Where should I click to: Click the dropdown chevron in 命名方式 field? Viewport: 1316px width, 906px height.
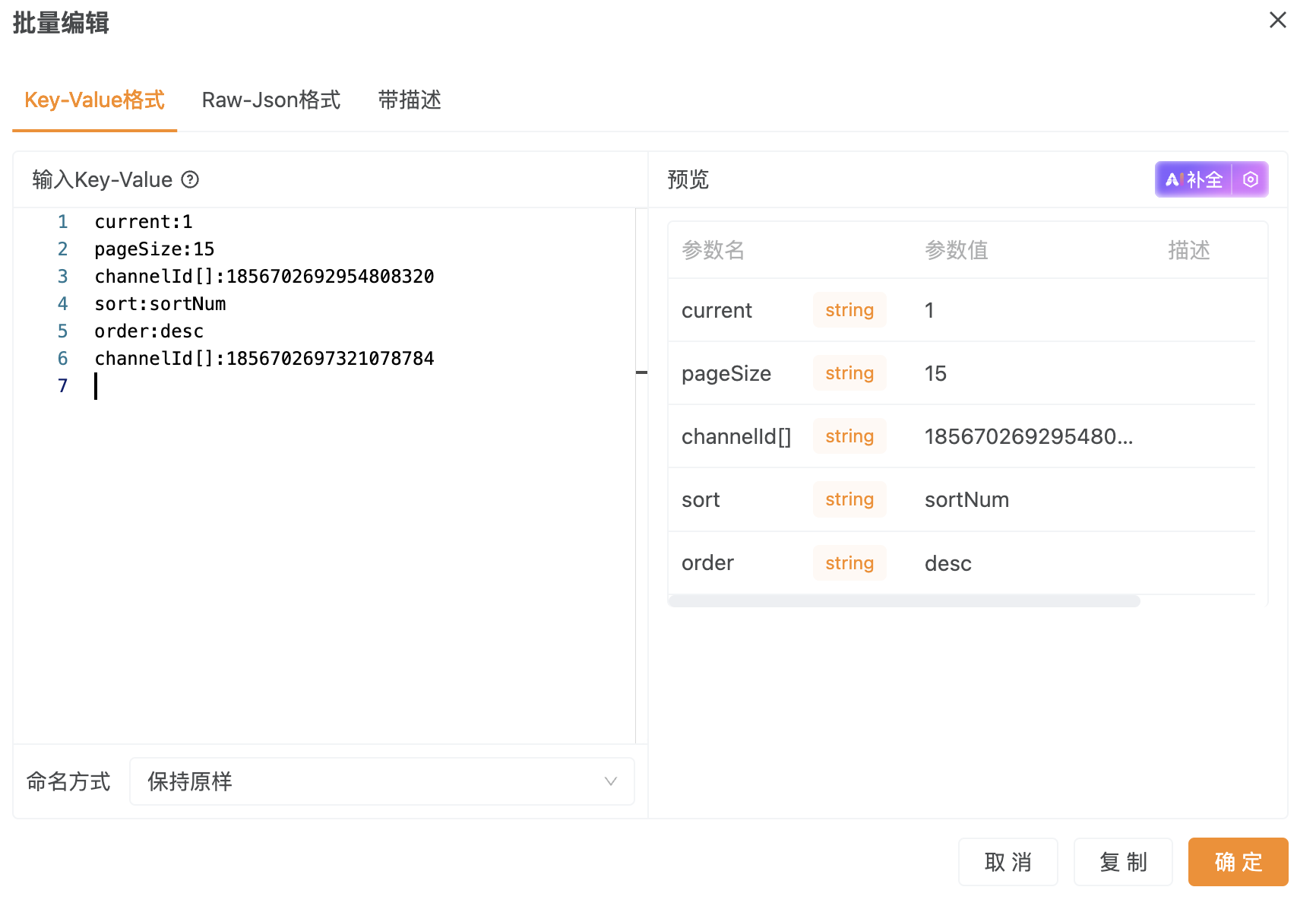[x=610, y=781]
